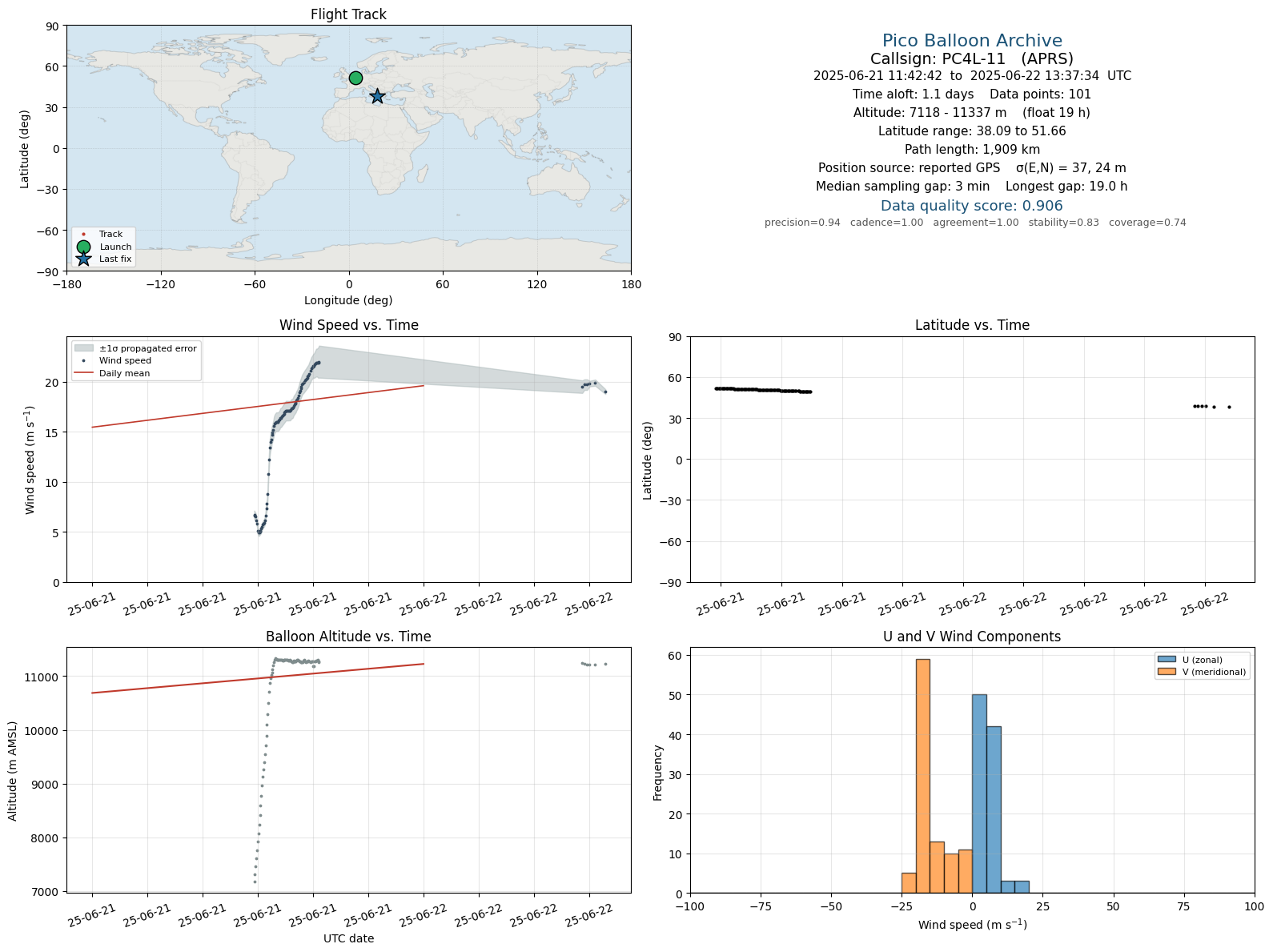1273x952 pixels.
Task: Click 'Data quality score: 0.906'
Action: click(x=972, y=206)
